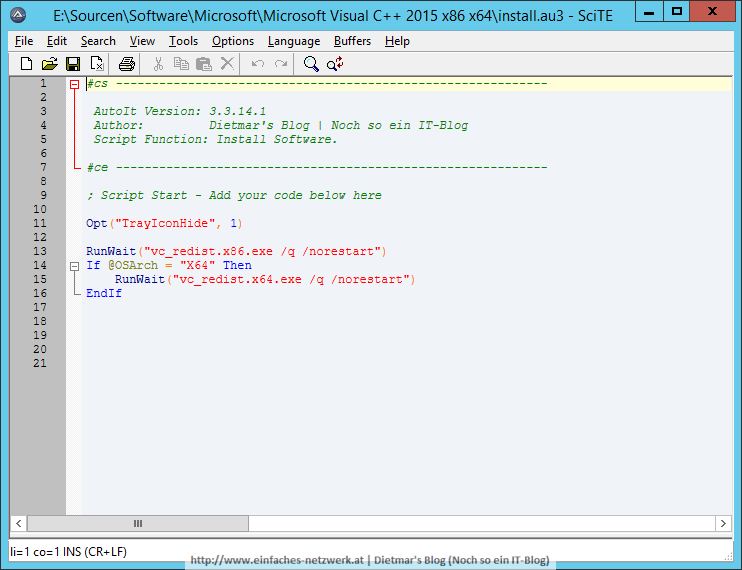Image resolution: width=742 pixels, height=570 pixels.
Task: Click line number 13 in the margin
Action: pos(40,251)
